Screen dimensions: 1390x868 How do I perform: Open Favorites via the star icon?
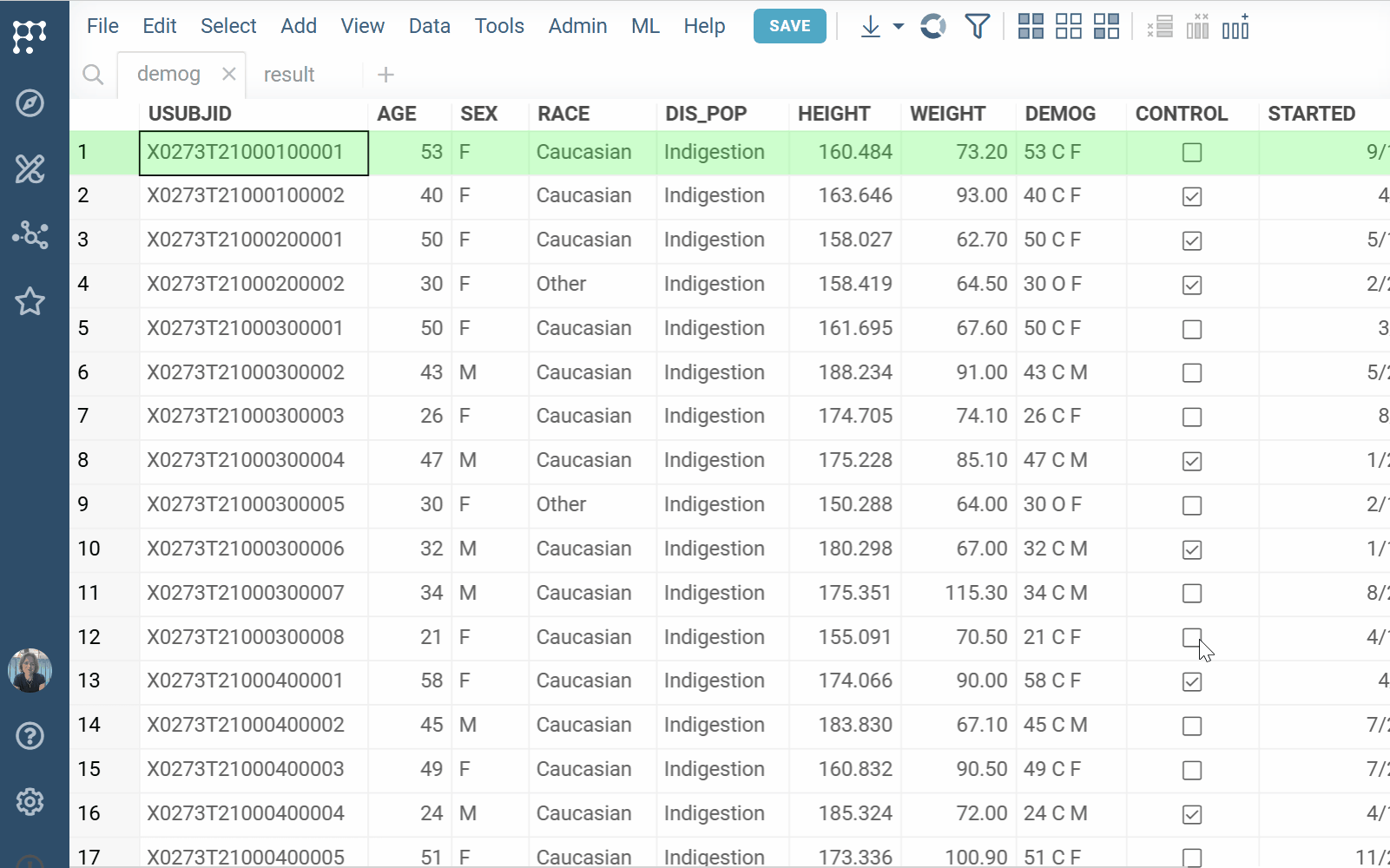point(30,301)
